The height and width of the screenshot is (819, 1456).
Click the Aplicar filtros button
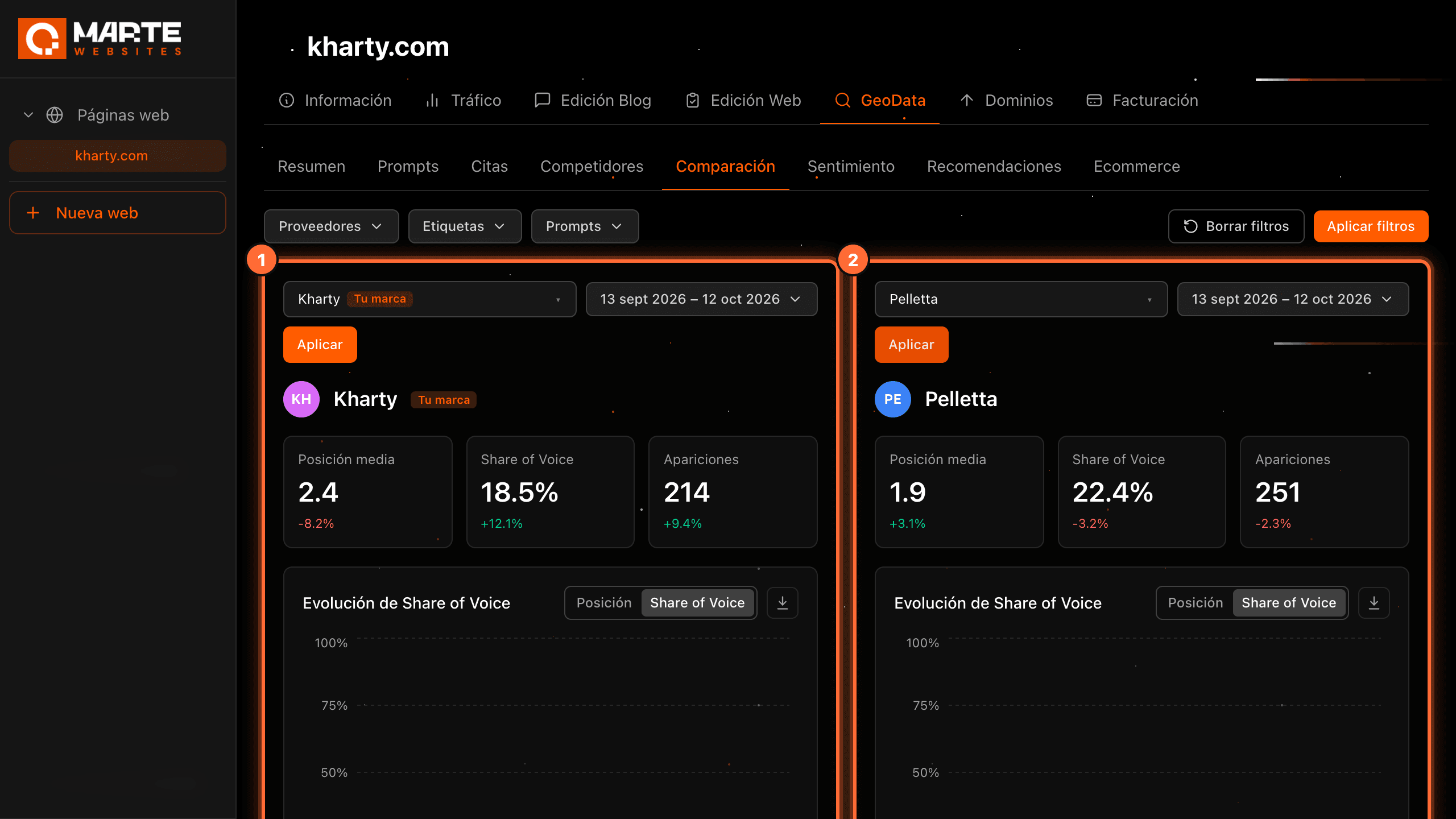pyautogui.click(x=1371, y=226)
